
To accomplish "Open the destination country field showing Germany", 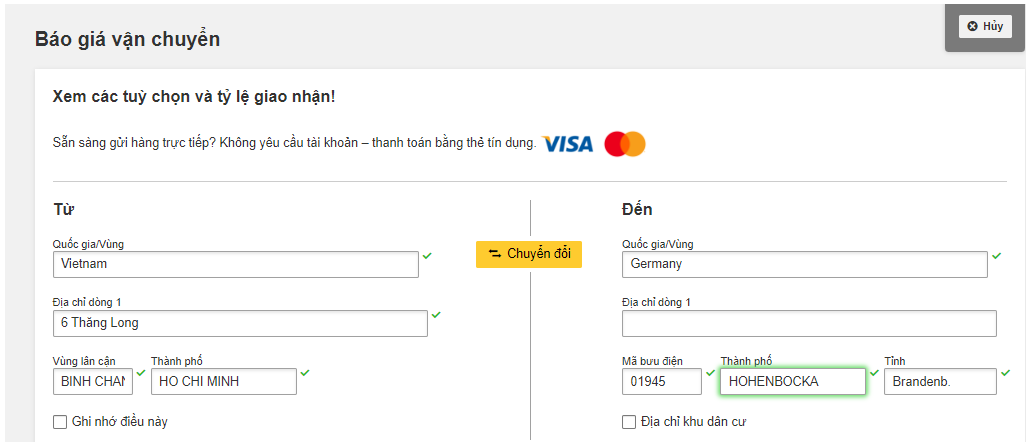I will [805, 264].
